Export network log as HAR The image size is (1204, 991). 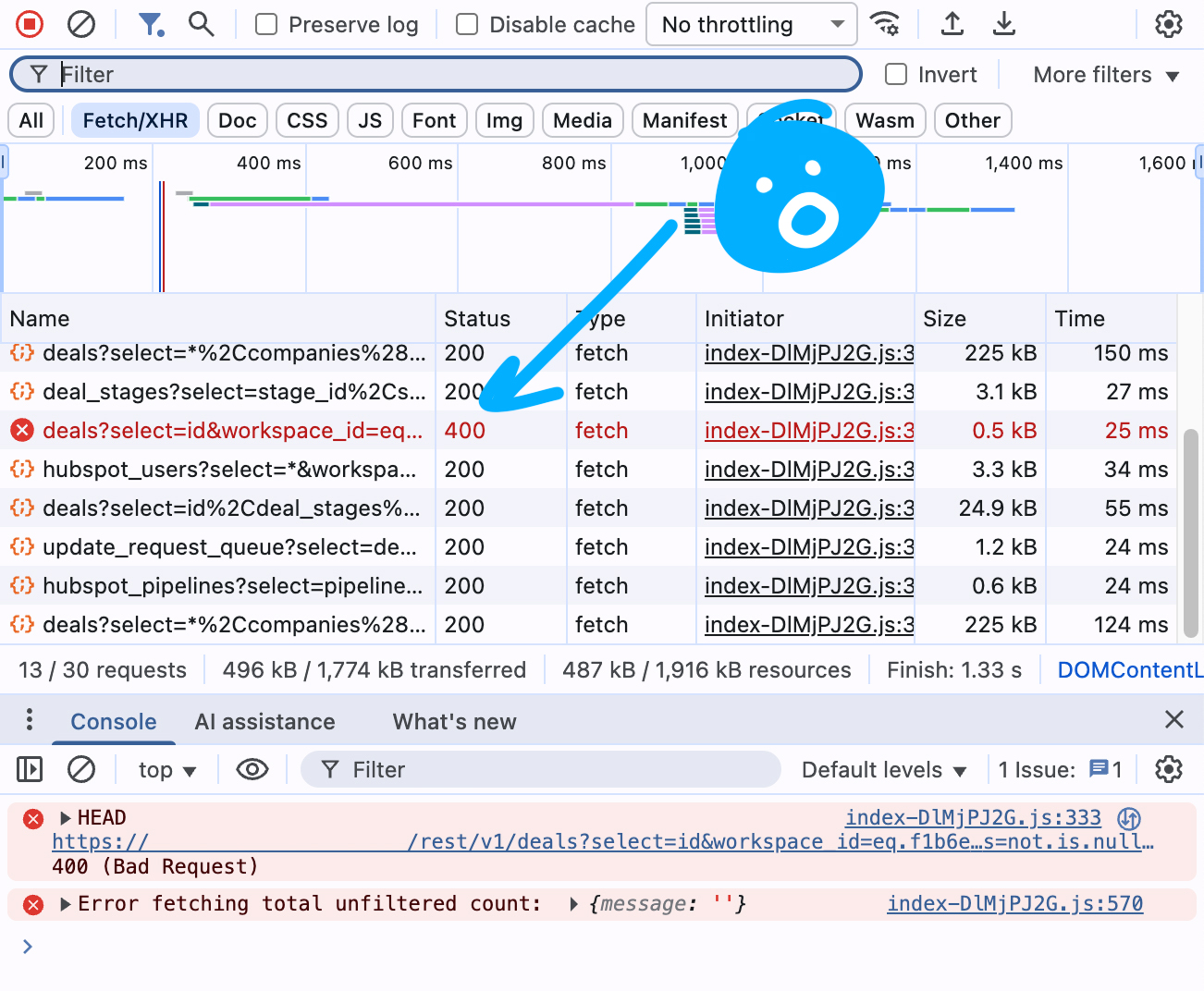point(1004,24)
